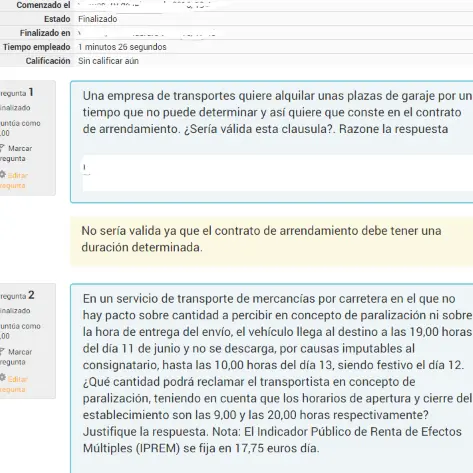Click the question 2 statement about paralización

click(277, 373)
